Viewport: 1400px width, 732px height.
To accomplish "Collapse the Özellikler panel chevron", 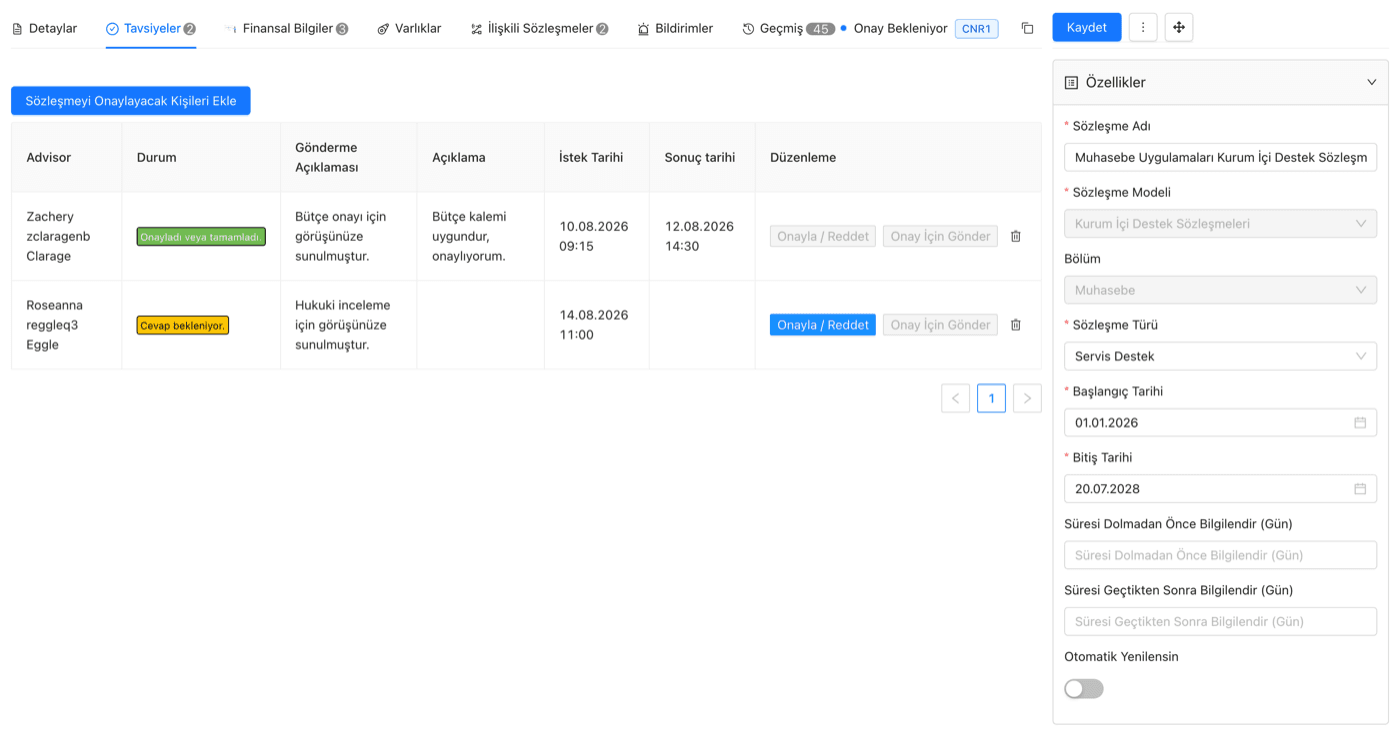I will click(x=1371, y=82).
